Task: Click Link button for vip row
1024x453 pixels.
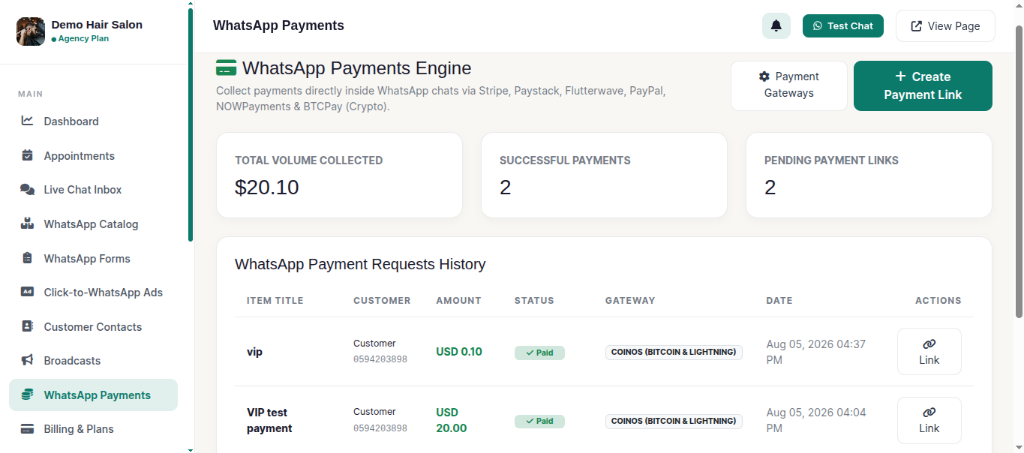Action: (929, 351)
